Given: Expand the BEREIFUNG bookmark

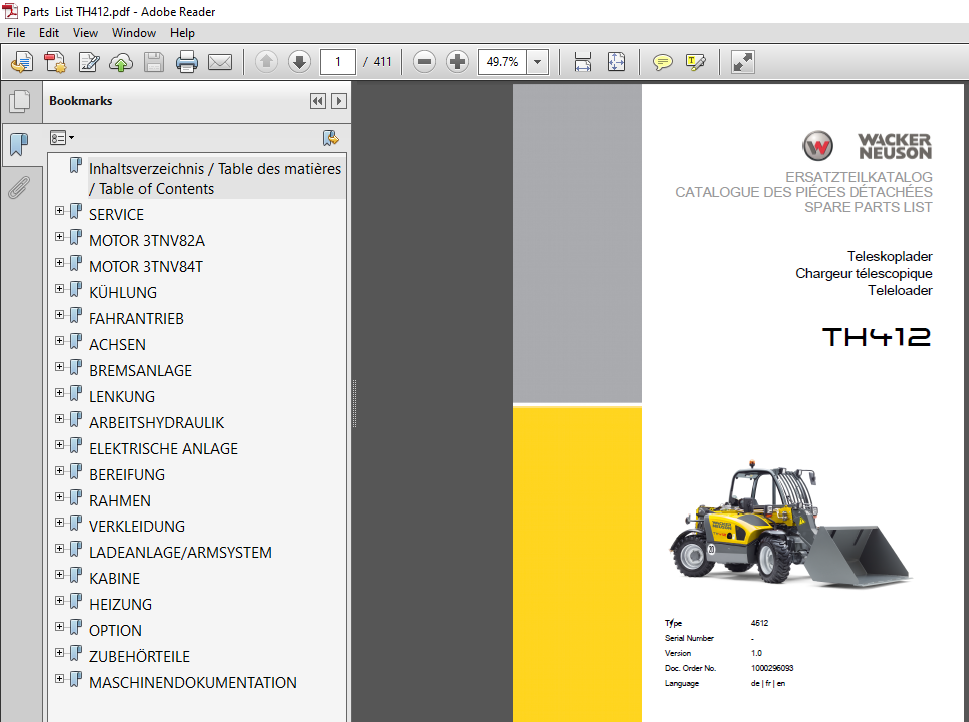Looking at the screenshot, I should tap(59, 470).
